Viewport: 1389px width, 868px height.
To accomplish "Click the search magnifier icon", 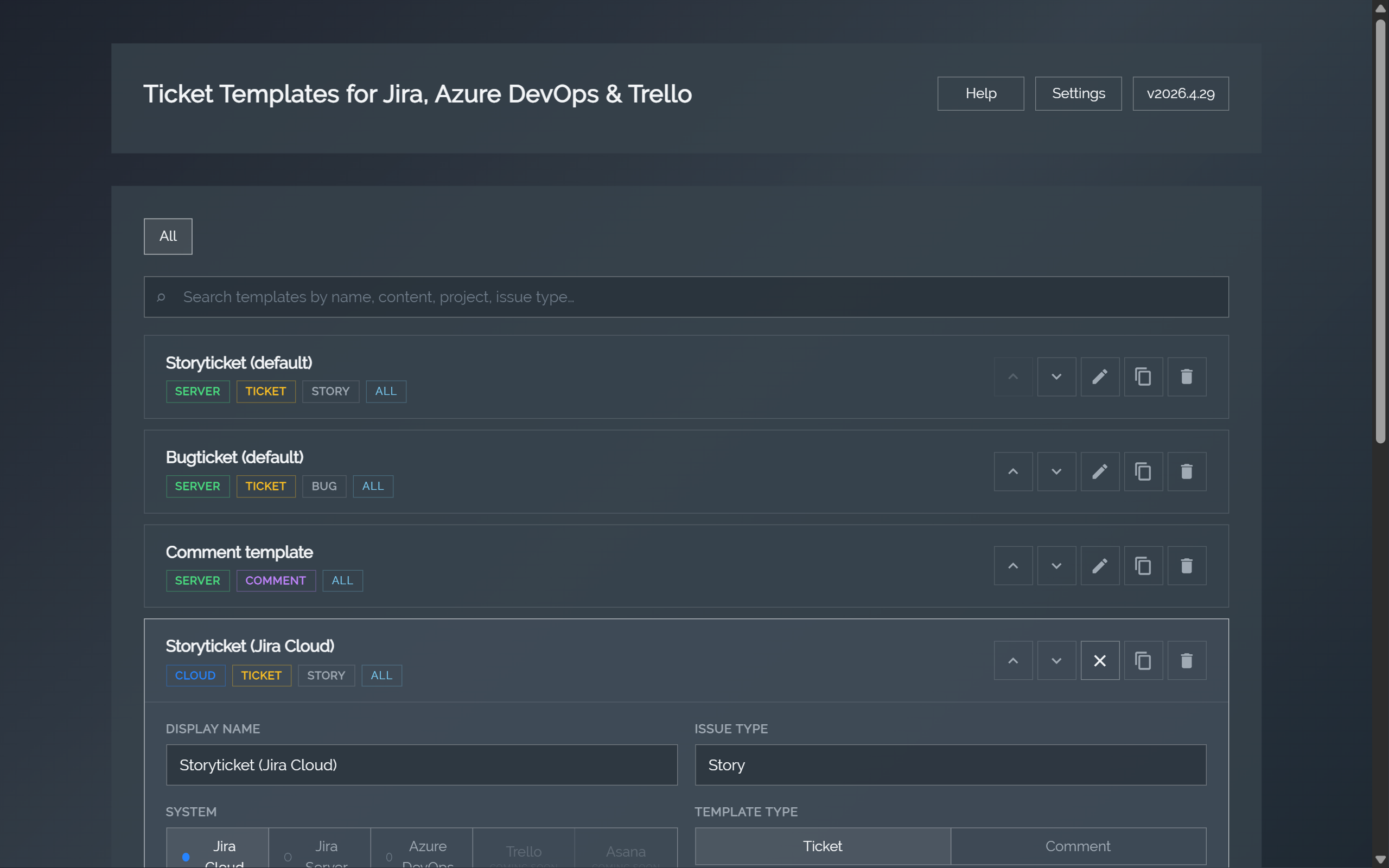I will [x=161, y=297].
